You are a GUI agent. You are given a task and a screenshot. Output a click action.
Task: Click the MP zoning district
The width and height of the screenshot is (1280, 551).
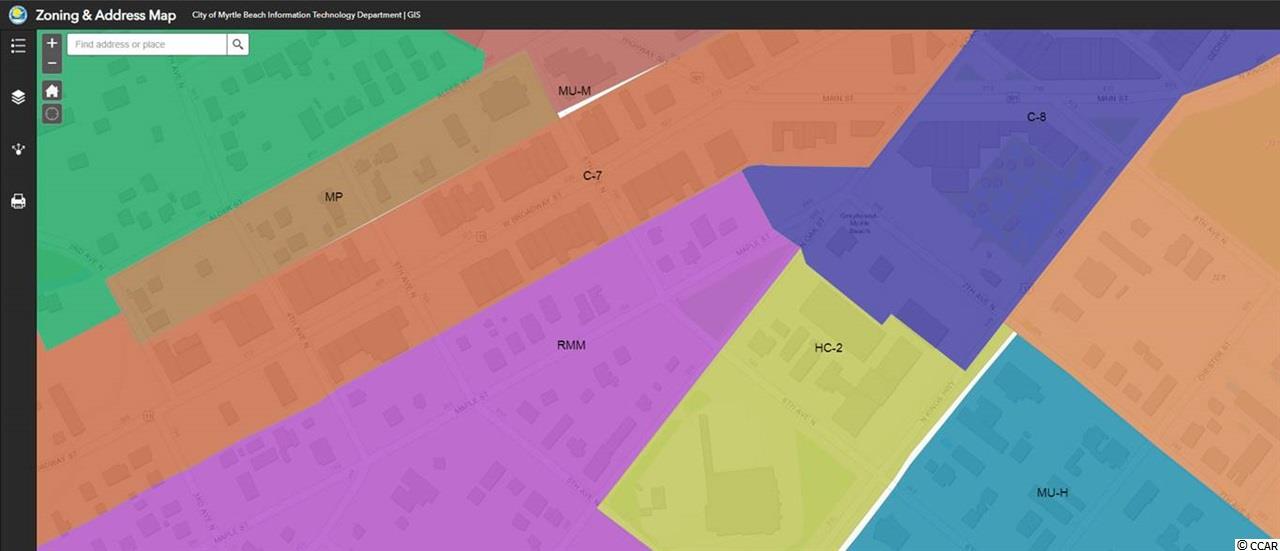click(334, 197)
